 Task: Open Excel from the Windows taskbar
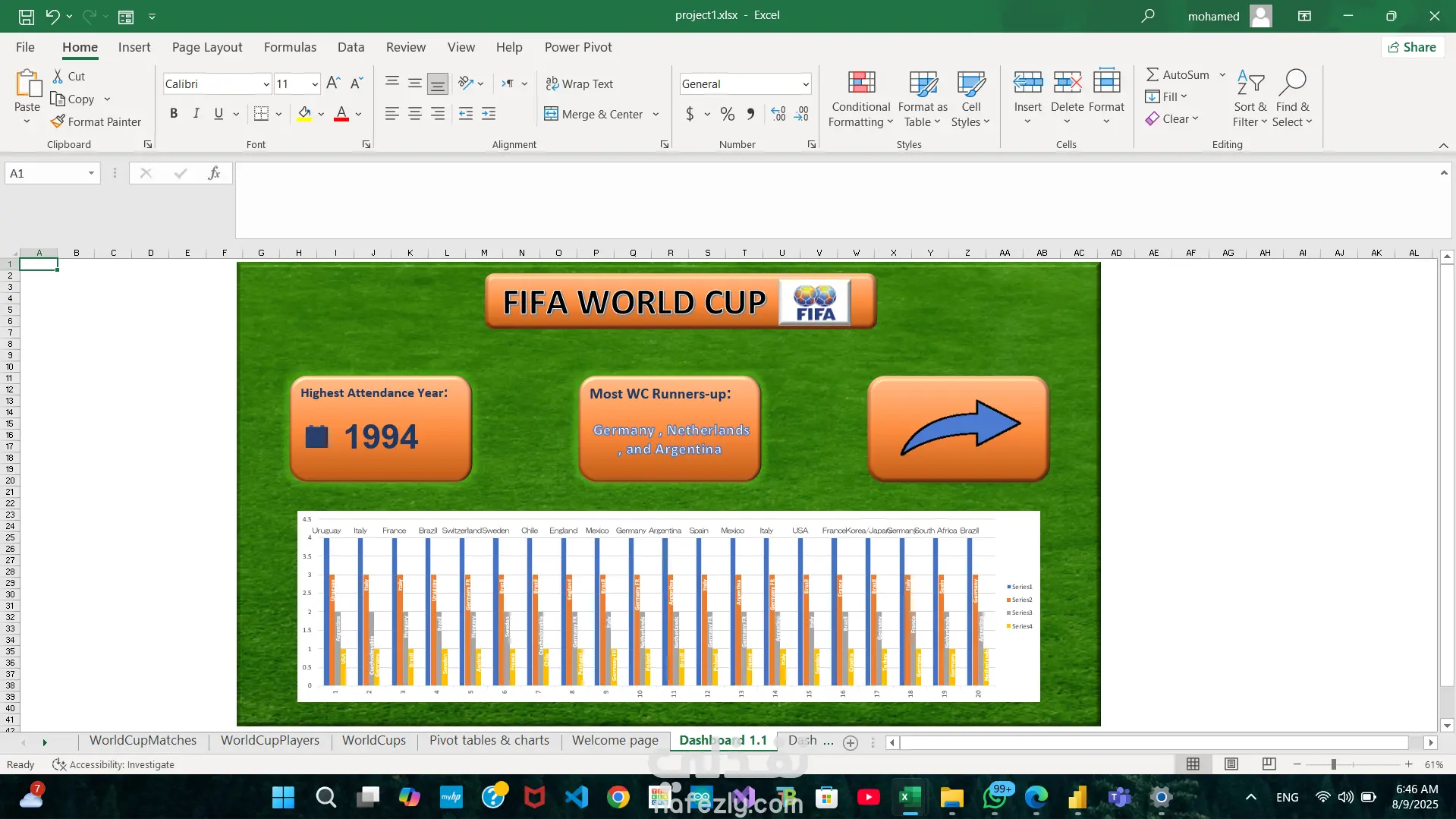909,798
